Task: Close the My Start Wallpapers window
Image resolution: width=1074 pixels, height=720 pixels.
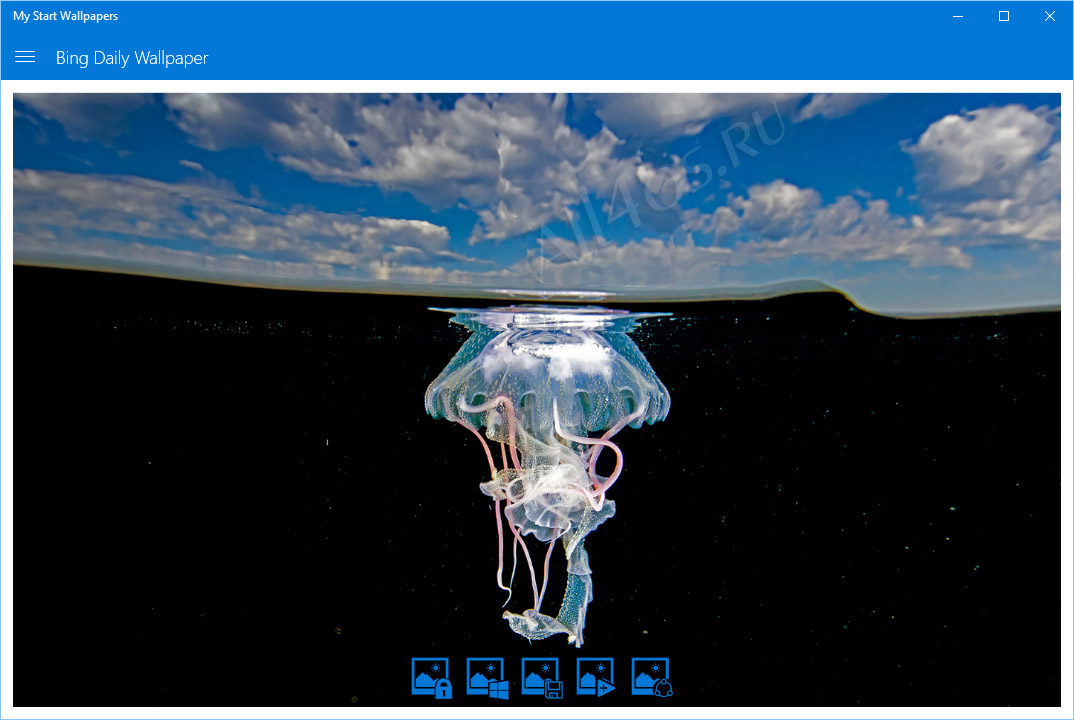Action: [1049, 16]
